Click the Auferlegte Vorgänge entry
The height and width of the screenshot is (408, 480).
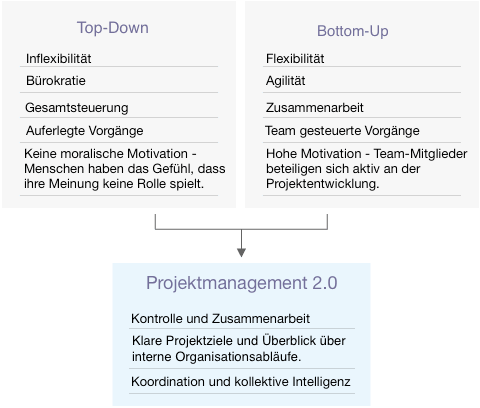tap(84, 131)
